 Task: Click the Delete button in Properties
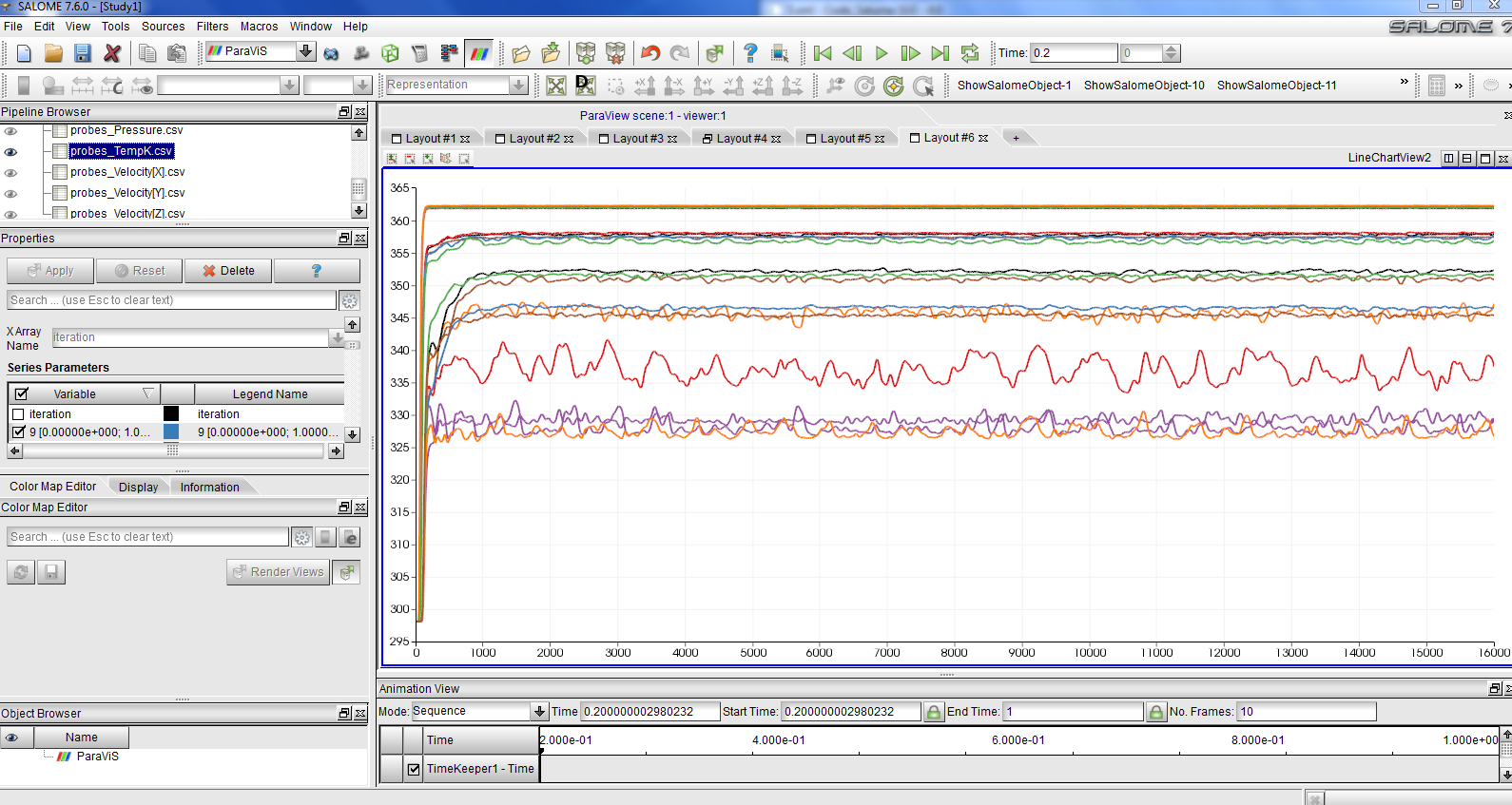point(228,271)
